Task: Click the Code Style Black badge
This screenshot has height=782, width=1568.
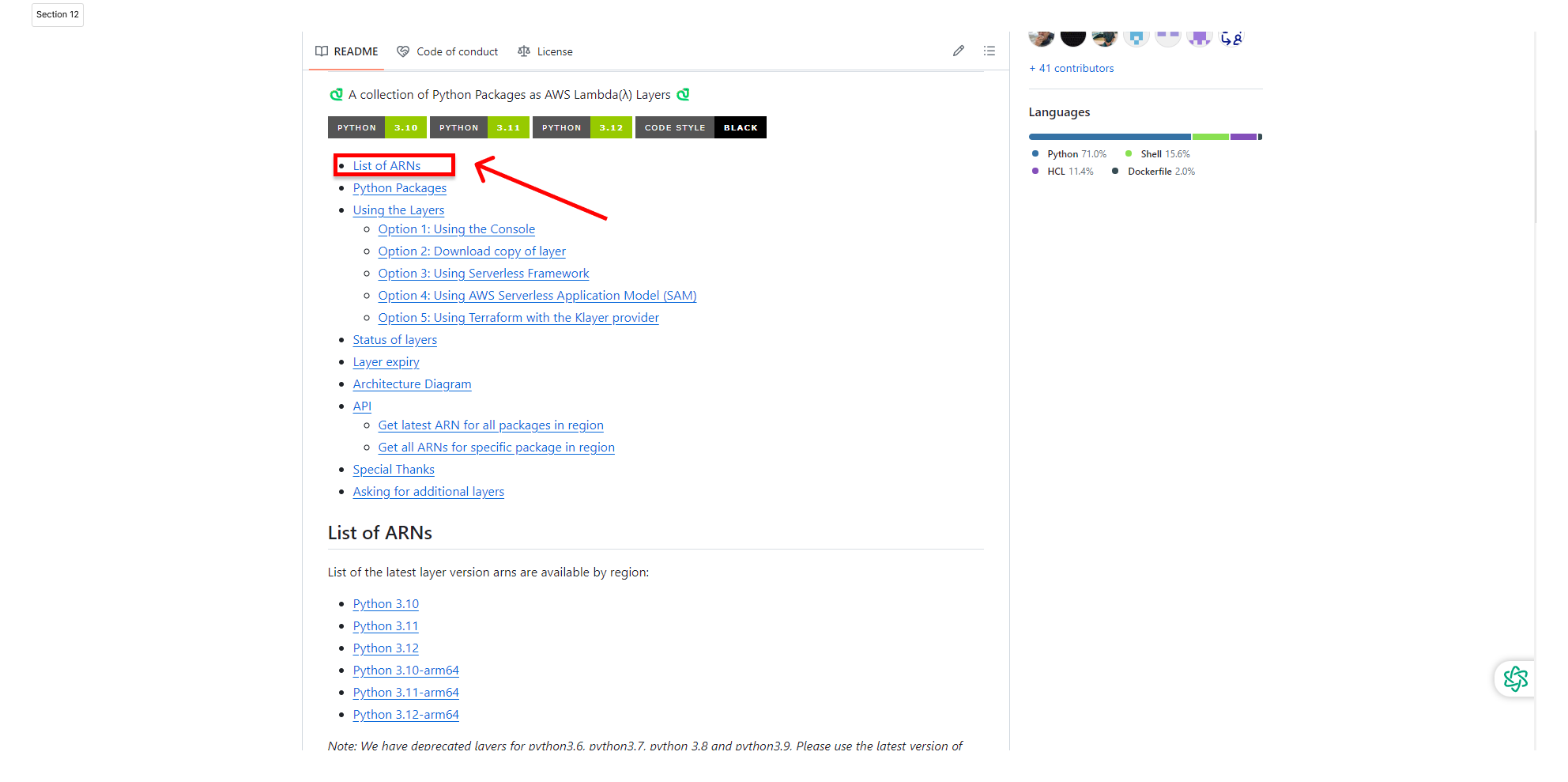Action: pos(701,127)
